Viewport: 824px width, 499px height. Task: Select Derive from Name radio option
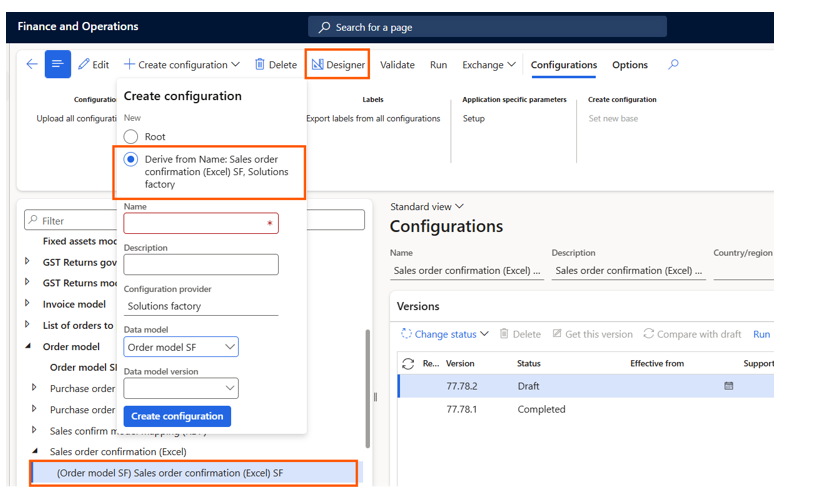coord(131,159)
